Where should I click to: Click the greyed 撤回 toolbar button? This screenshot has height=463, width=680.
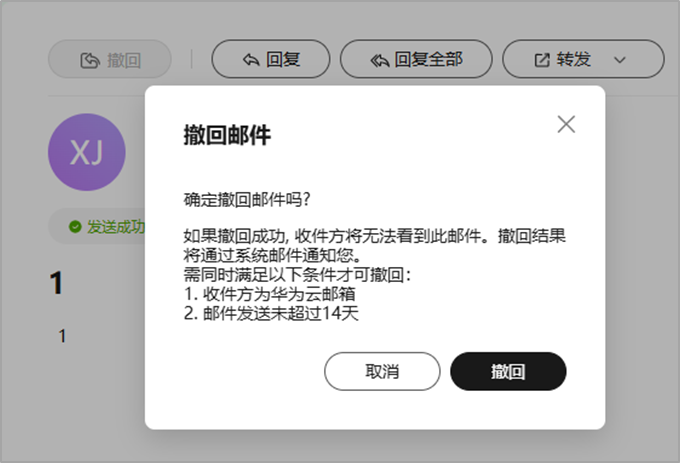click(x=110, y=59)
